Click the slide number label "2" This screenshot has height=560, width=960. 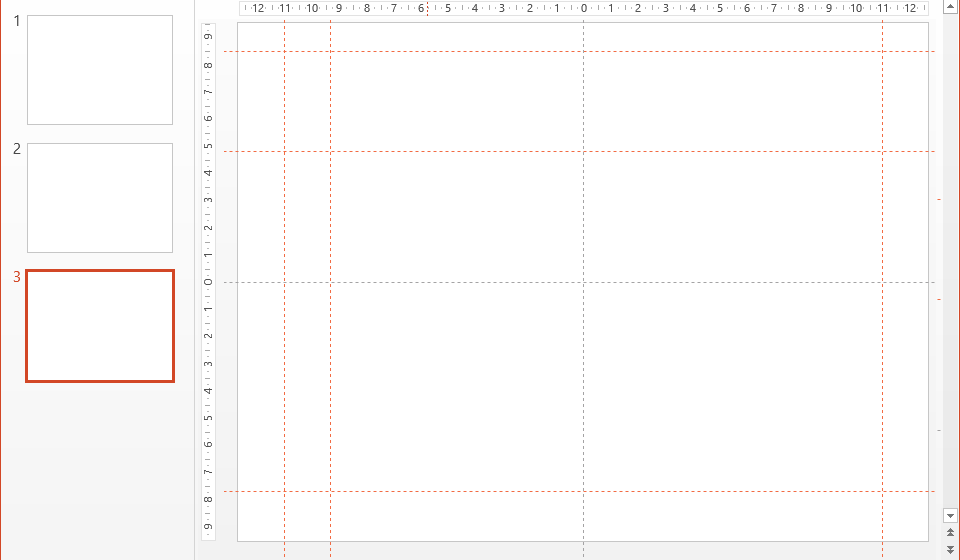click(x=17, y=149)
